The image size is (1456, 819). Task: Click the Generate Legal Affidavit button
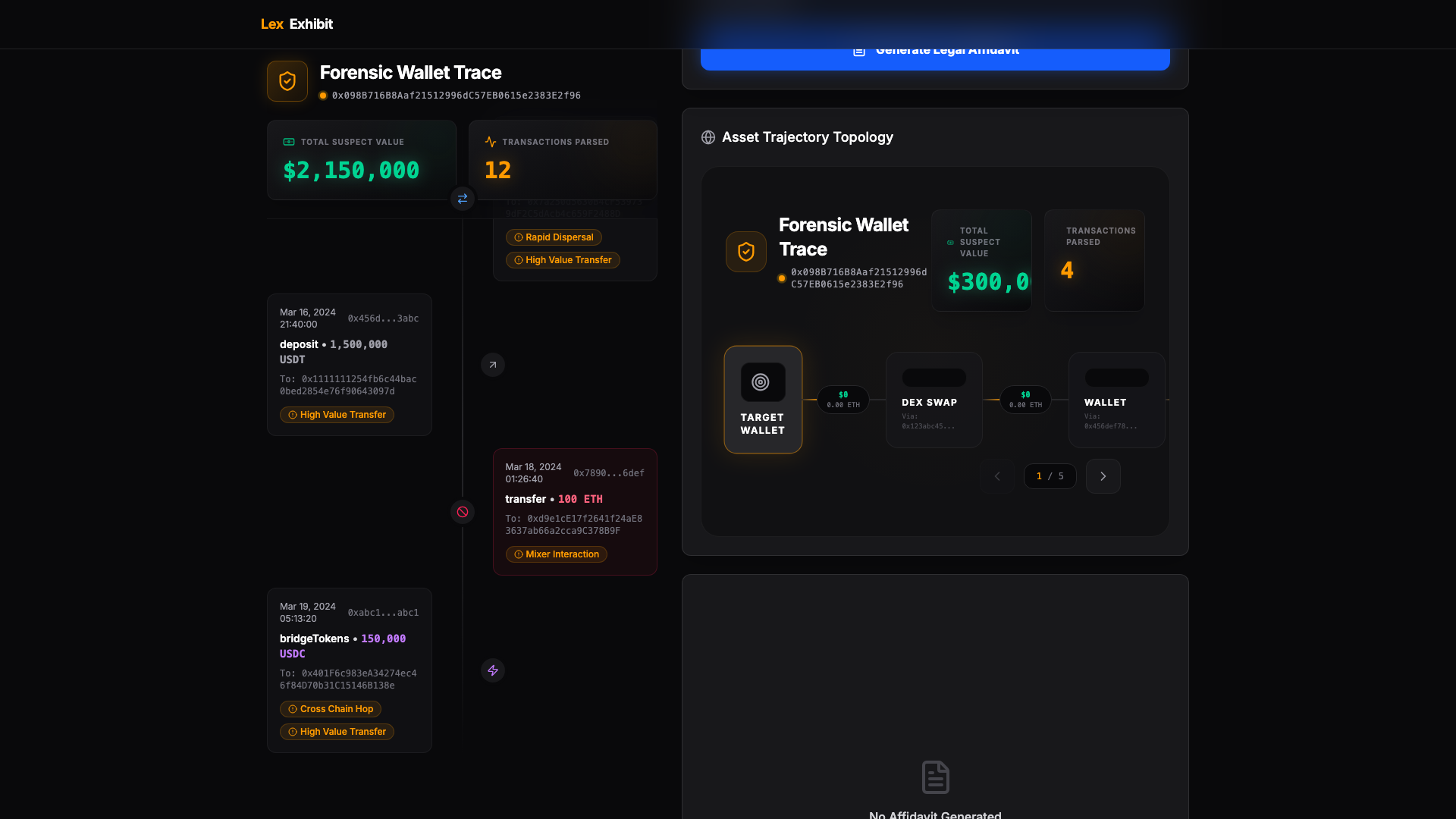(x=934, y=58)
